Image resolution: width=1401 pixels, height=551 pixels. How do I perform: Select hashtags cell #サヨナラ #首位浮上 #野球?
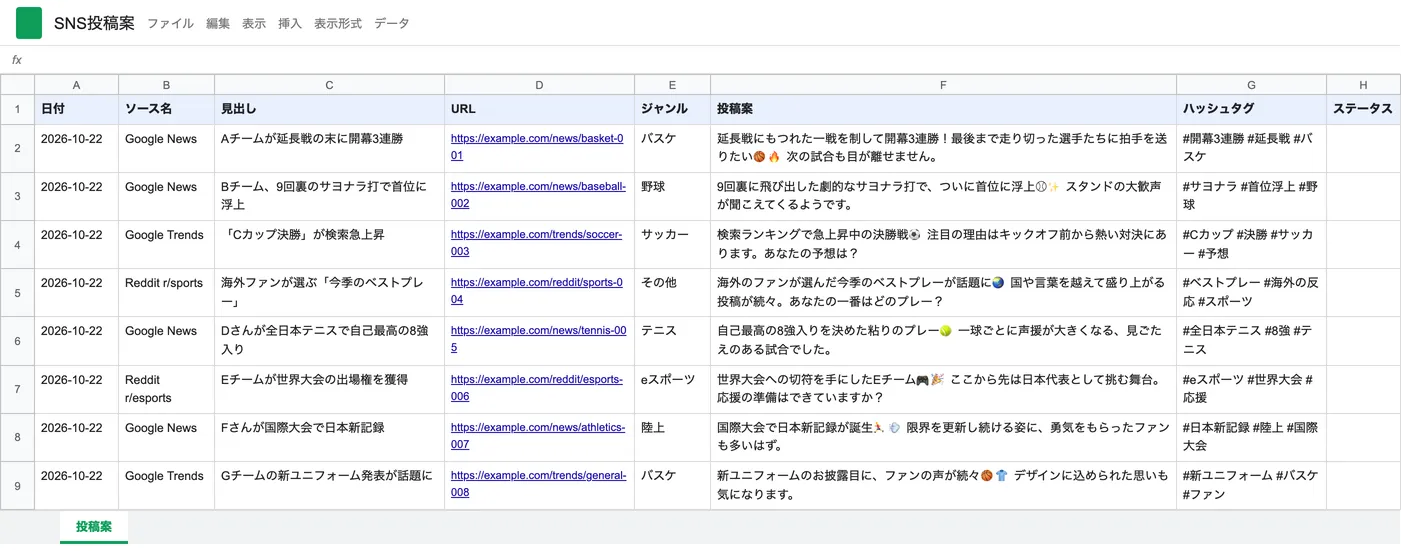tap(1251, 196)
